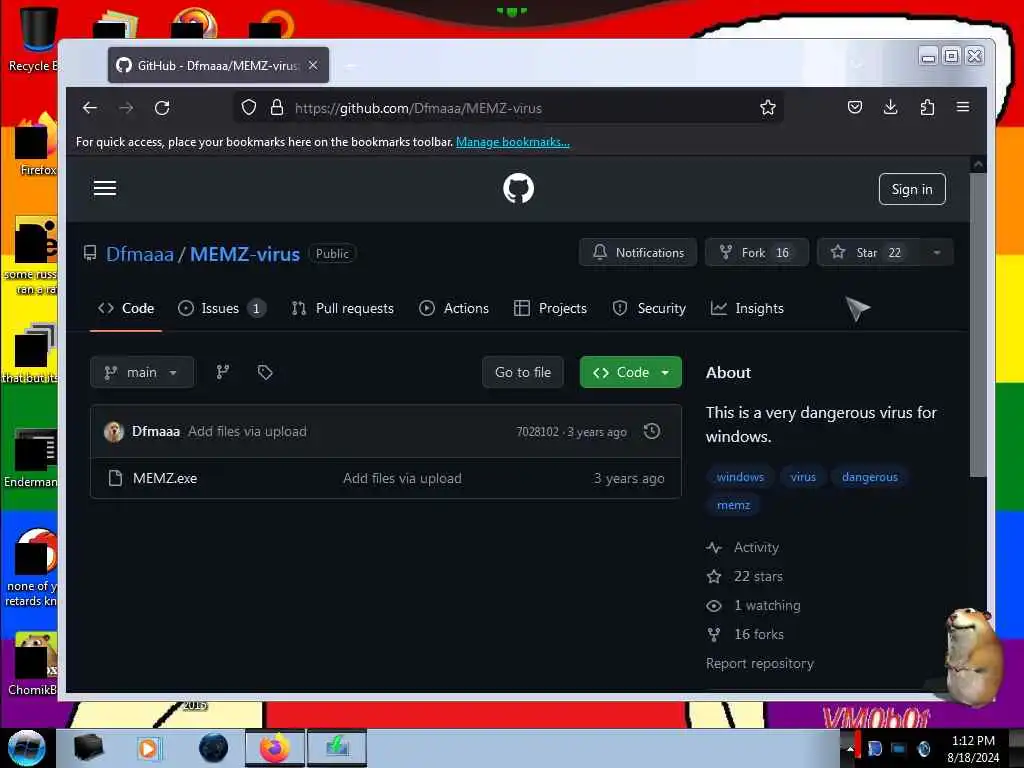
Task: Open commit history clock icon
Action: point(652,431)
